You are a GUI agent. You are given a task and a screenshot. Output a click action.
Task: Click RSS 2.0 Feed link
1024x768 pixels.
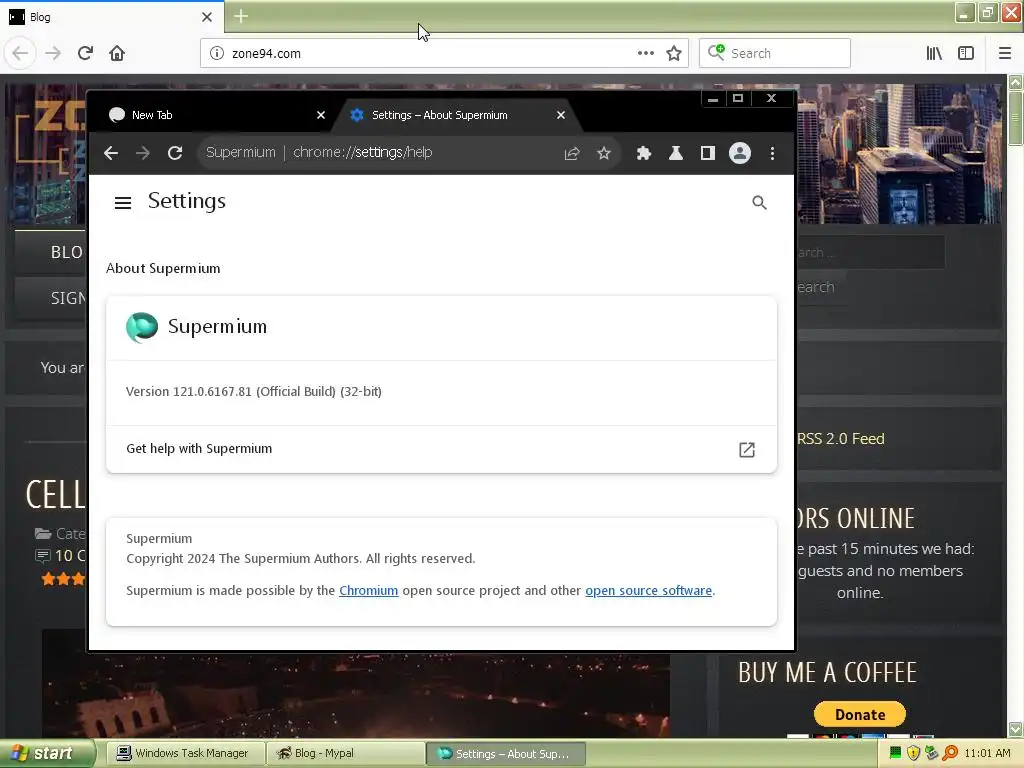[x=840, y=439]
